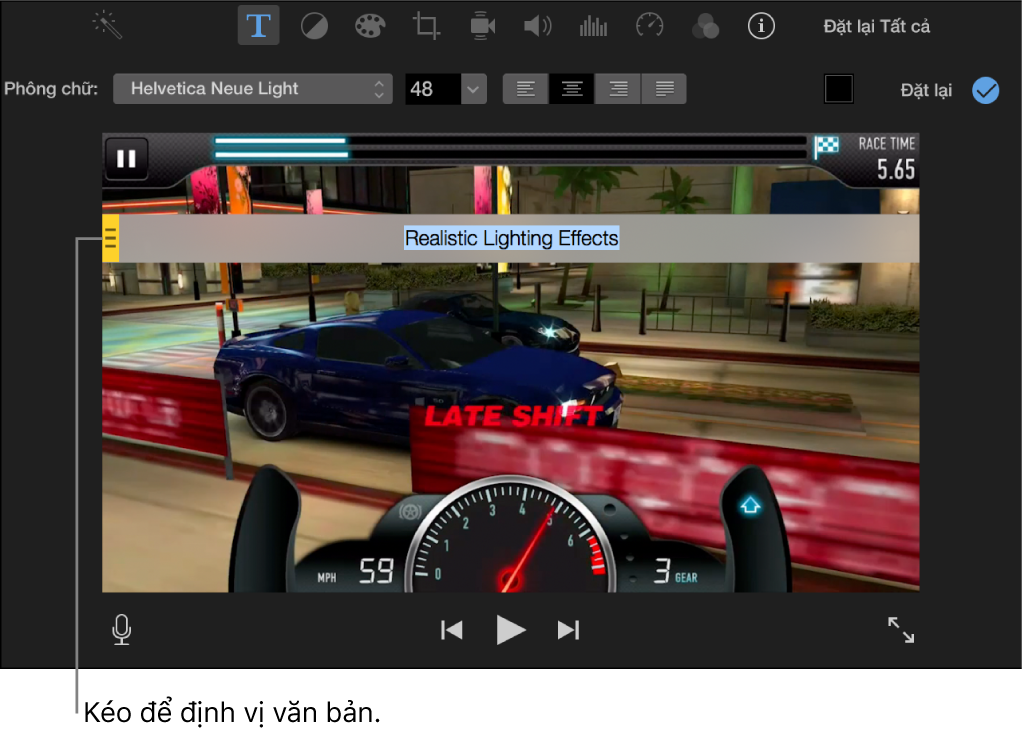Open the volume speaker icon

tap(537, 26)
